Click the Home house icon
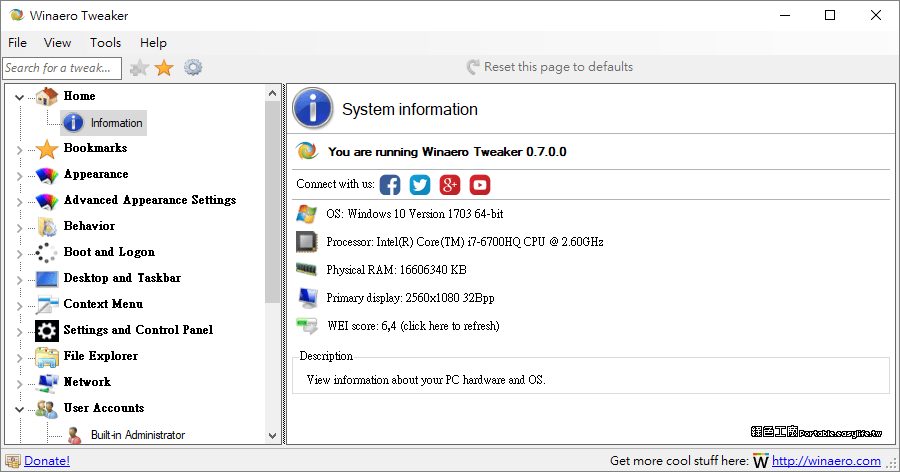900x472 pixels. point(46,96)
